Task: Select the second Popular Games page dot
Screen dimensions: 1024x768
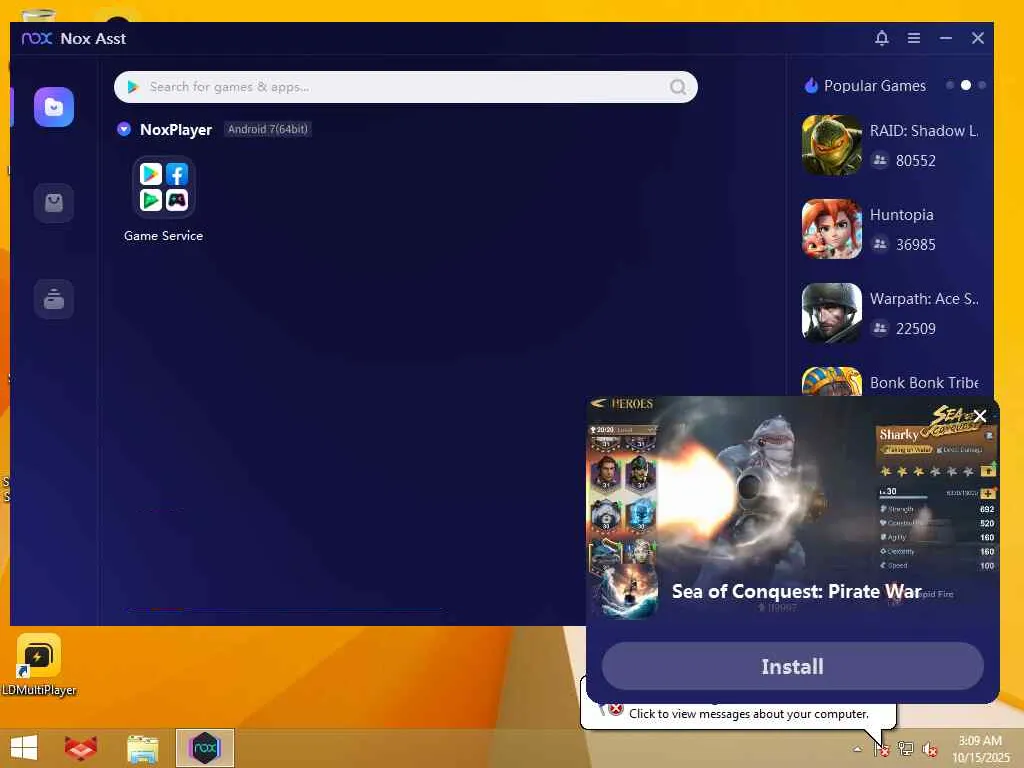Action: point(966,86)
